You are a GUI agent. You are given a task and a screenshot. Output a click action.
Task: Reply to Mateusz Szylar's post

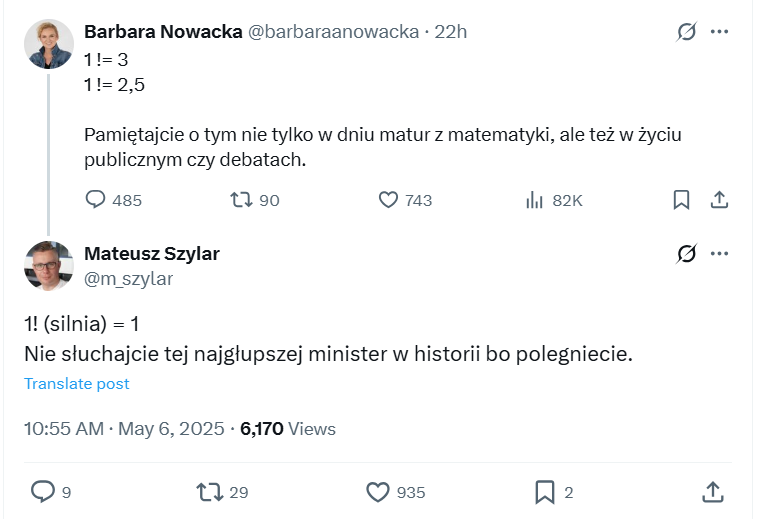click(x=43, y=491)
